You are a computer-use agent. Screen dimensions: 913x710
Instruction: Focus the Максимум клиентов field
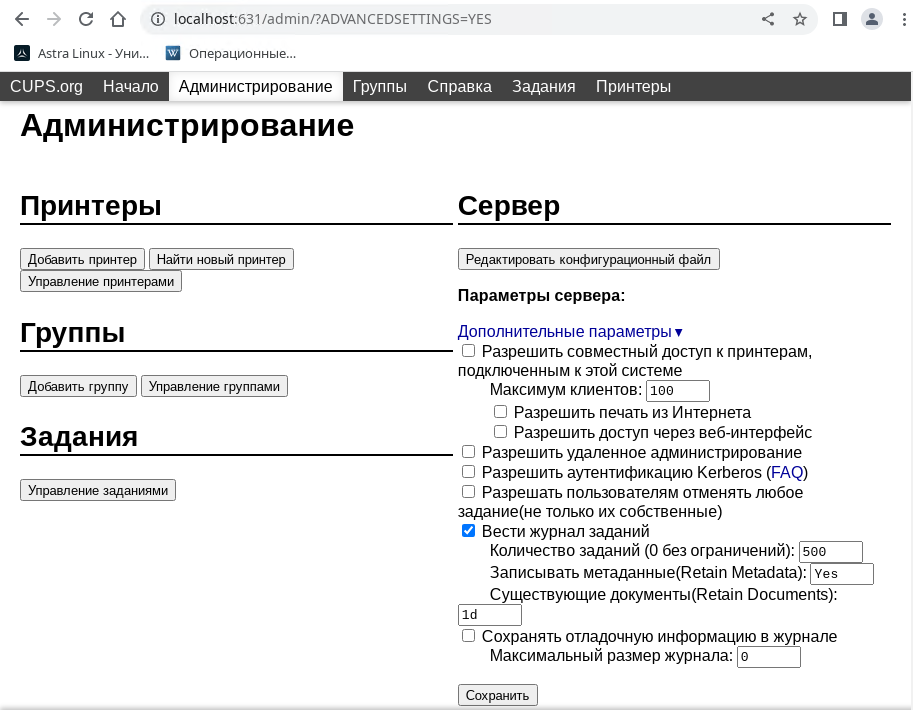(678, 391)
